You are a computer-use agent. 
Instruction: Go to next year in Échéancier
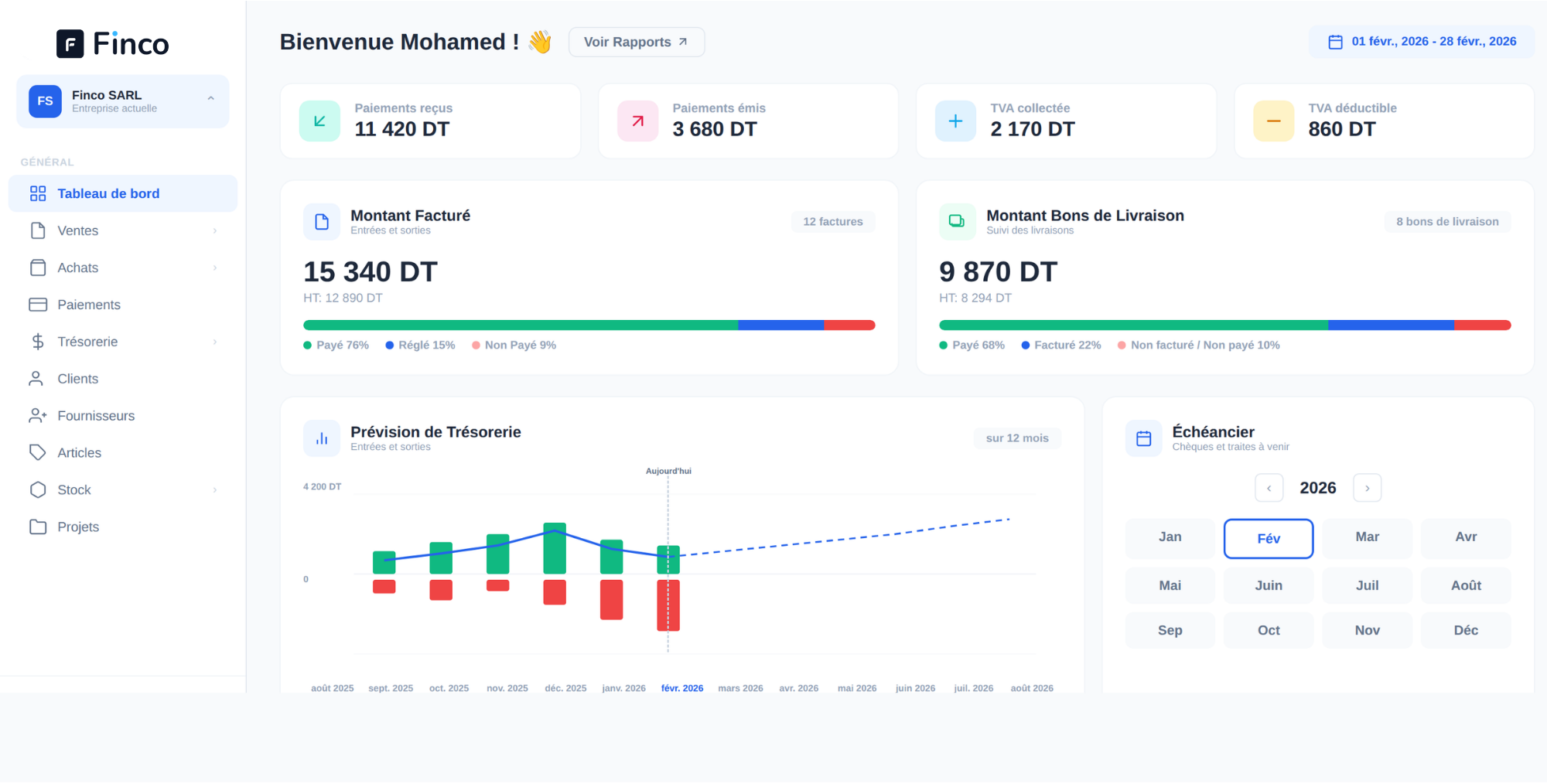pos(1368,488)
